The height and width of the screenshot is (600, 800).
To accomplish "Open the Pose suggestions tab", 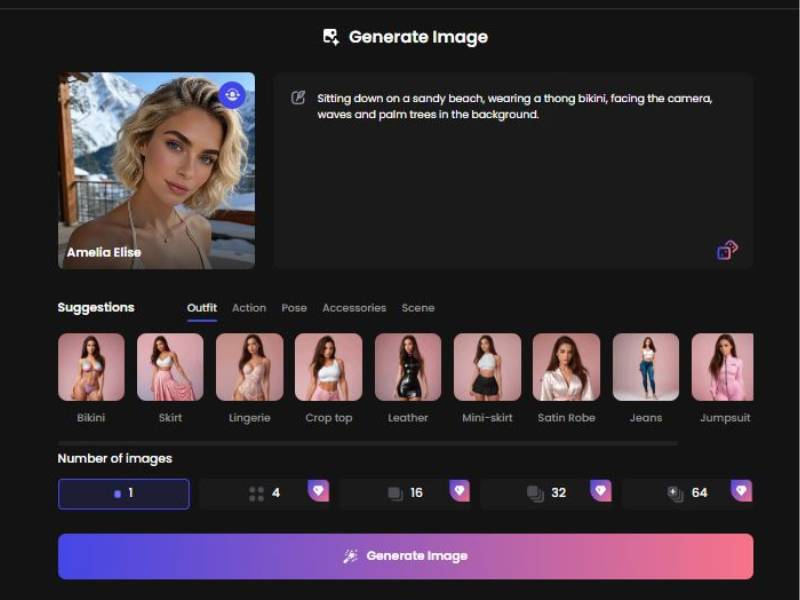I will click(294, 308).
